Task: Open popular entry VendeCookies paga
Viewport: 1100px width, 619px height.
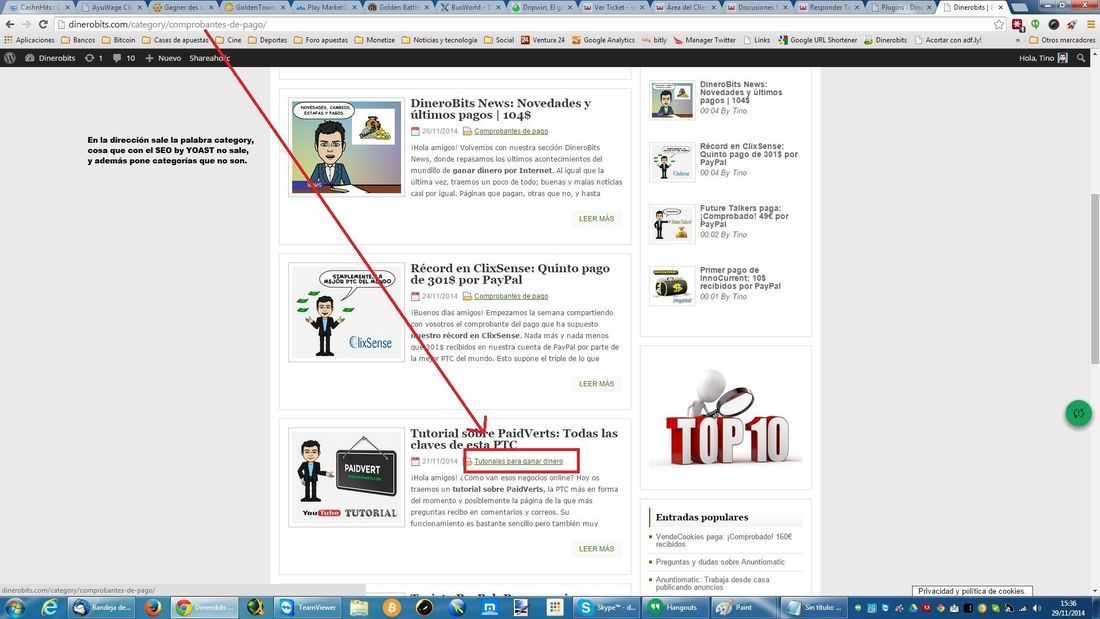Action: [724, 540]
